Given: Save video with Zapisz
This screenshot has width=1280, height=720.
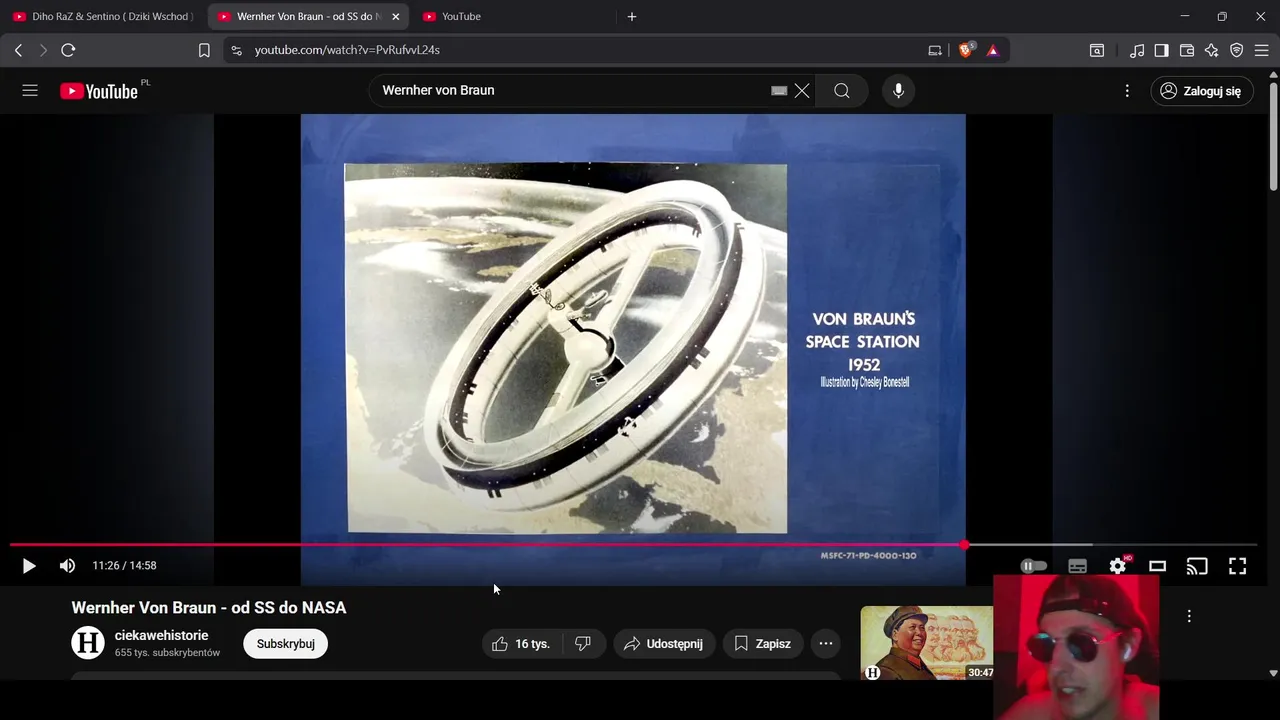Looking at the screenshot, I should [763, 644].
